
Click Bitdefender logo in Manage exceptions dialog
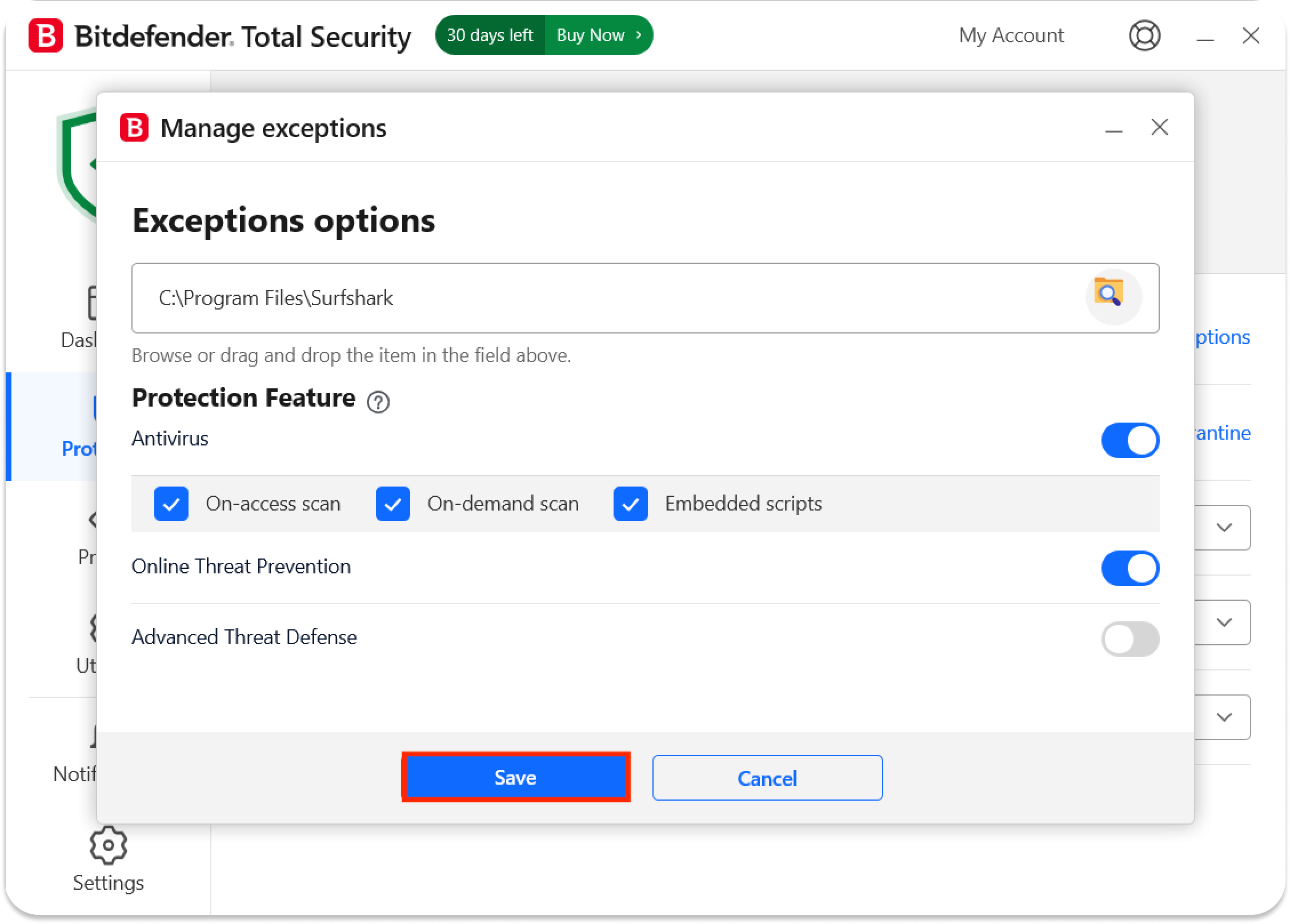tap(134, 127)
